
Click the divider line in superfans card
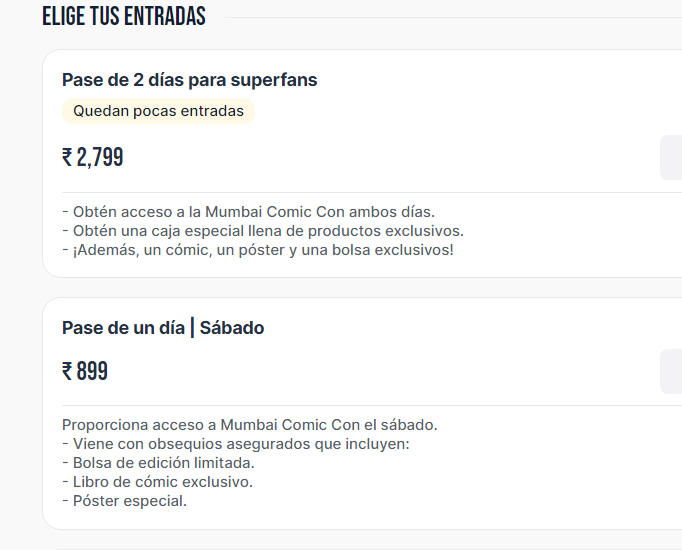360,192
